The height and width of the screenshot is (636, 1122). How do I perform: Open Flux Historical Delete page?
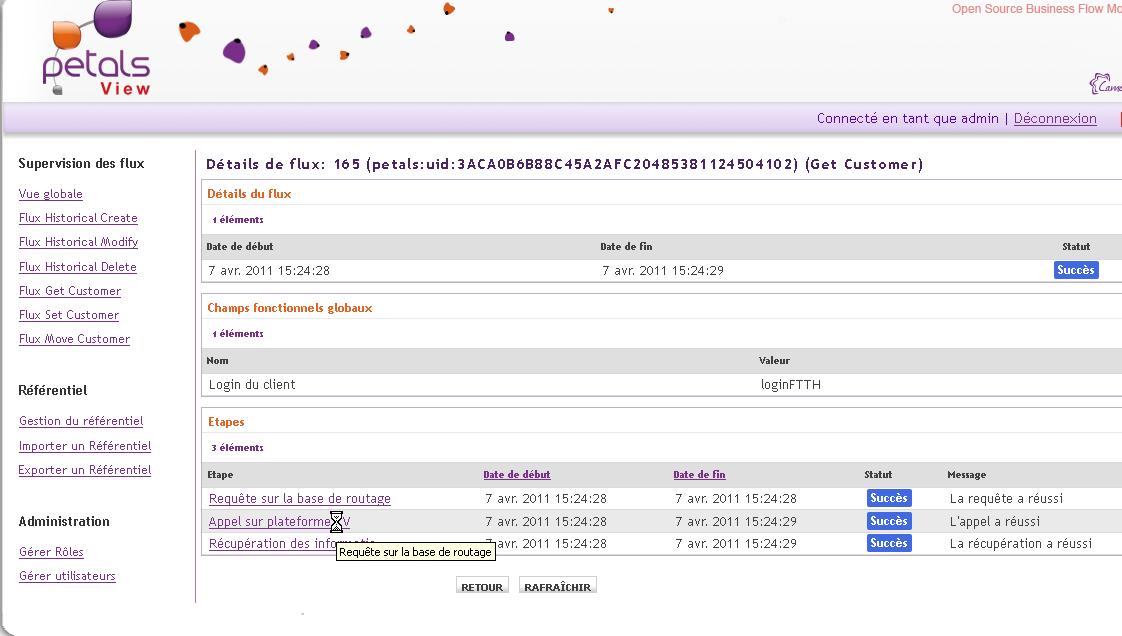(x=77, y=267)
